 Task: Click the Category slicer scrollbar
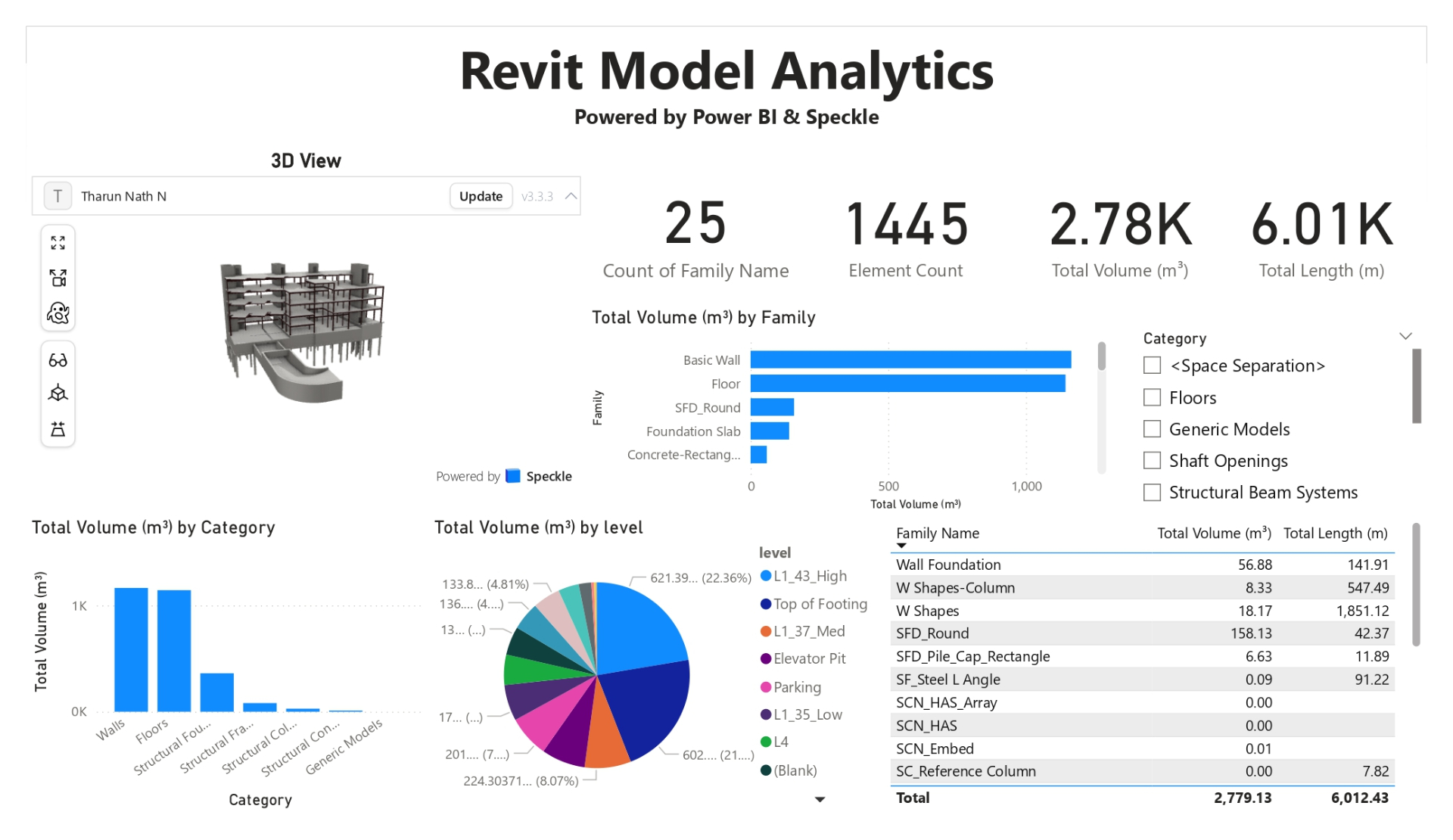pos(1417,386)
